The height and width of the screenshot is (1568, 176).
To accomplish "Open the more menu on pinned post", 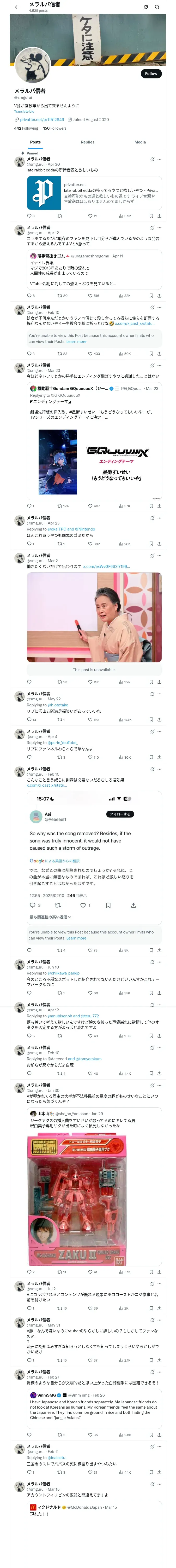I will pos(160,159).
